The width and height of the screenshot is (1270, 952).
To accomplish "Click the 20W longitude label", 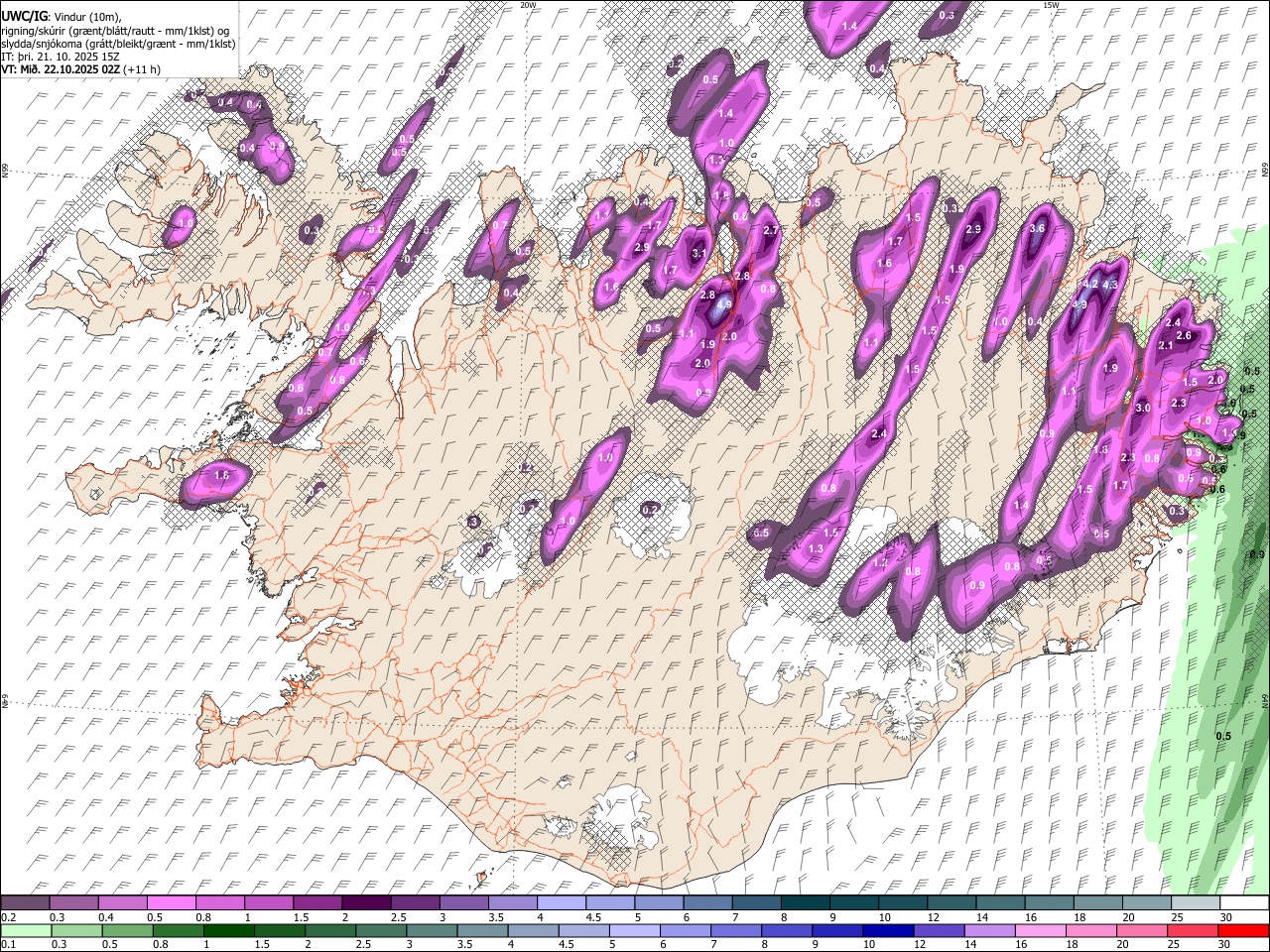I will (x=529, y=5).
